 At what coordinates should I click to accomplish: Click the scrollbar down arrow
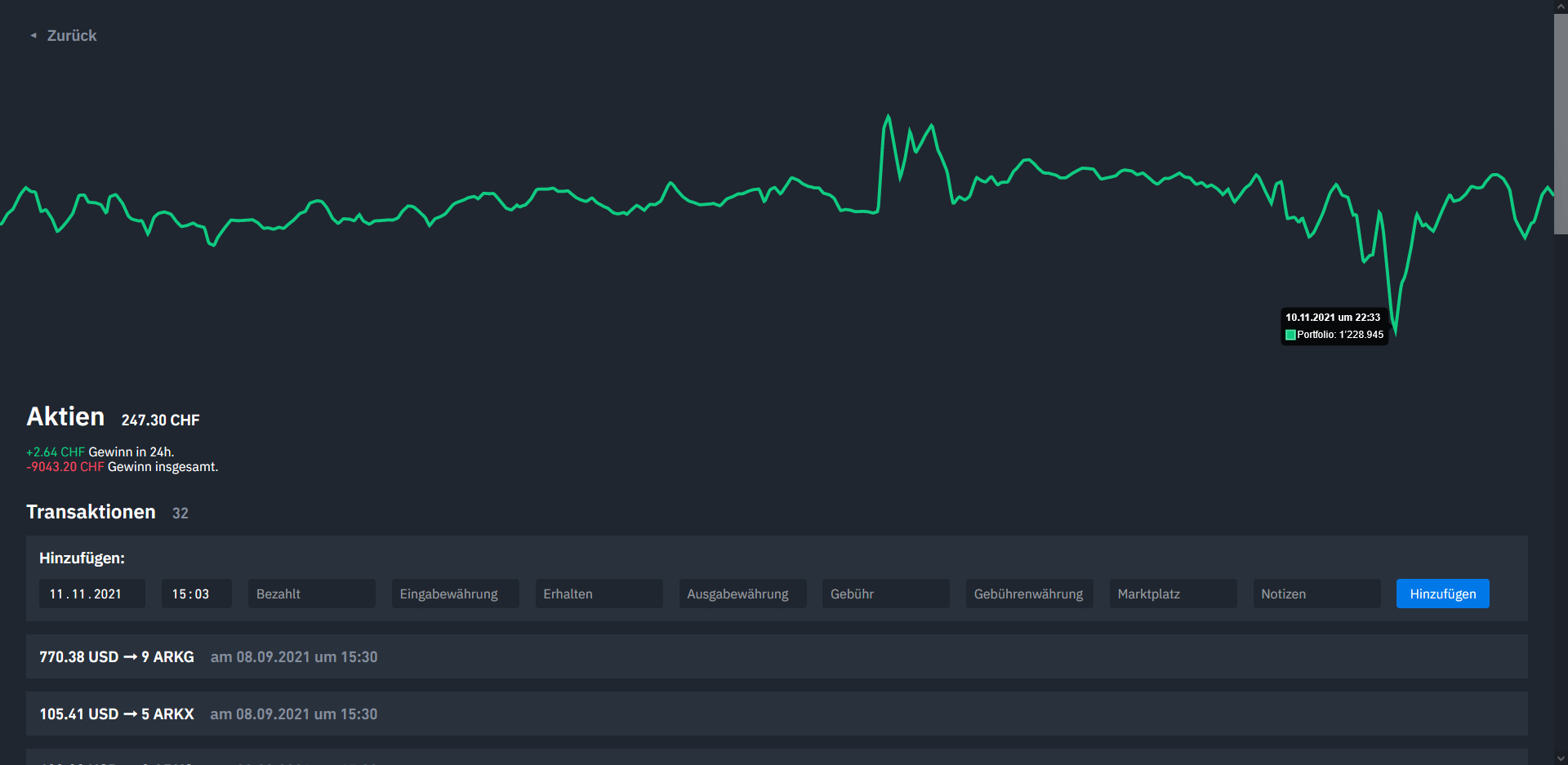pos(1560,758)
